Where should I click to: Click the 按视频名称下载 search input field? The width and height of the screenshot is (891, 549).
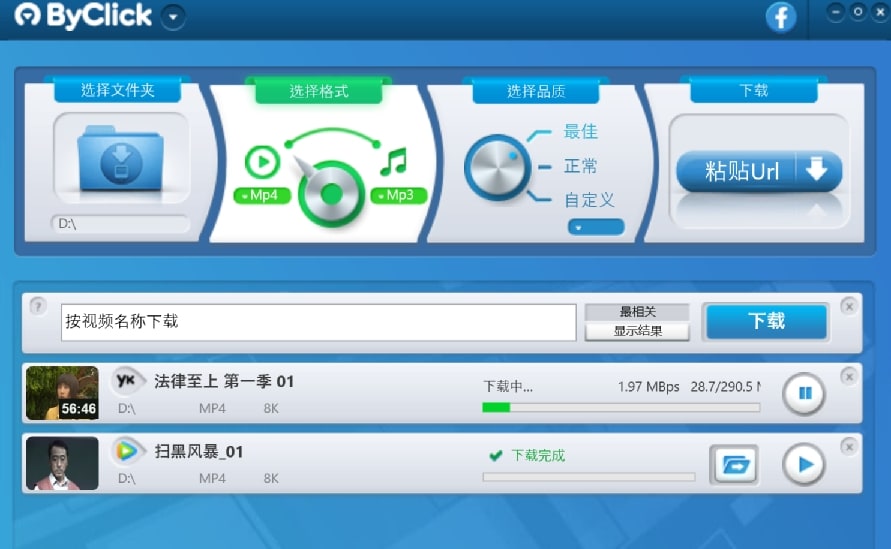tap(317, 322)
